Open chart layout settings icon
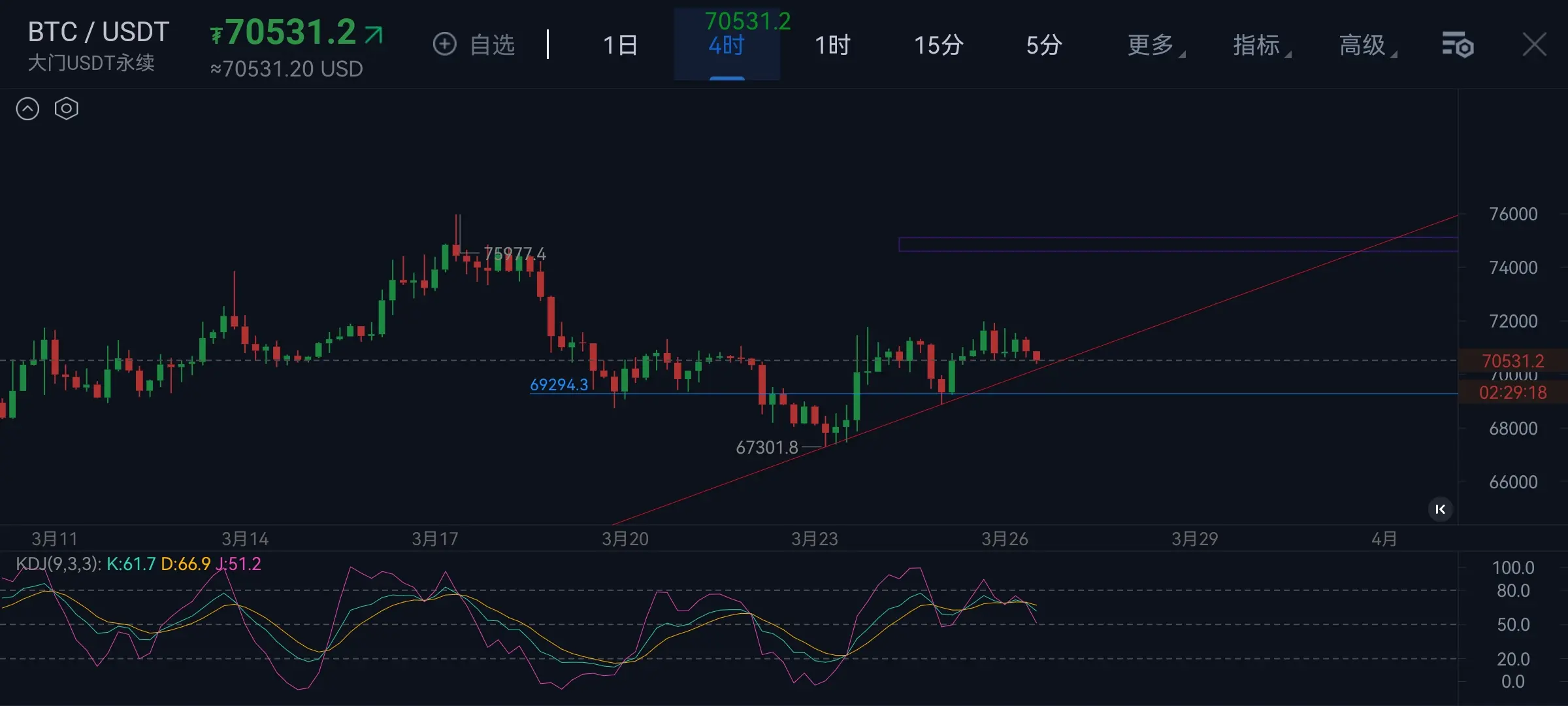 tap(1457, 45)
